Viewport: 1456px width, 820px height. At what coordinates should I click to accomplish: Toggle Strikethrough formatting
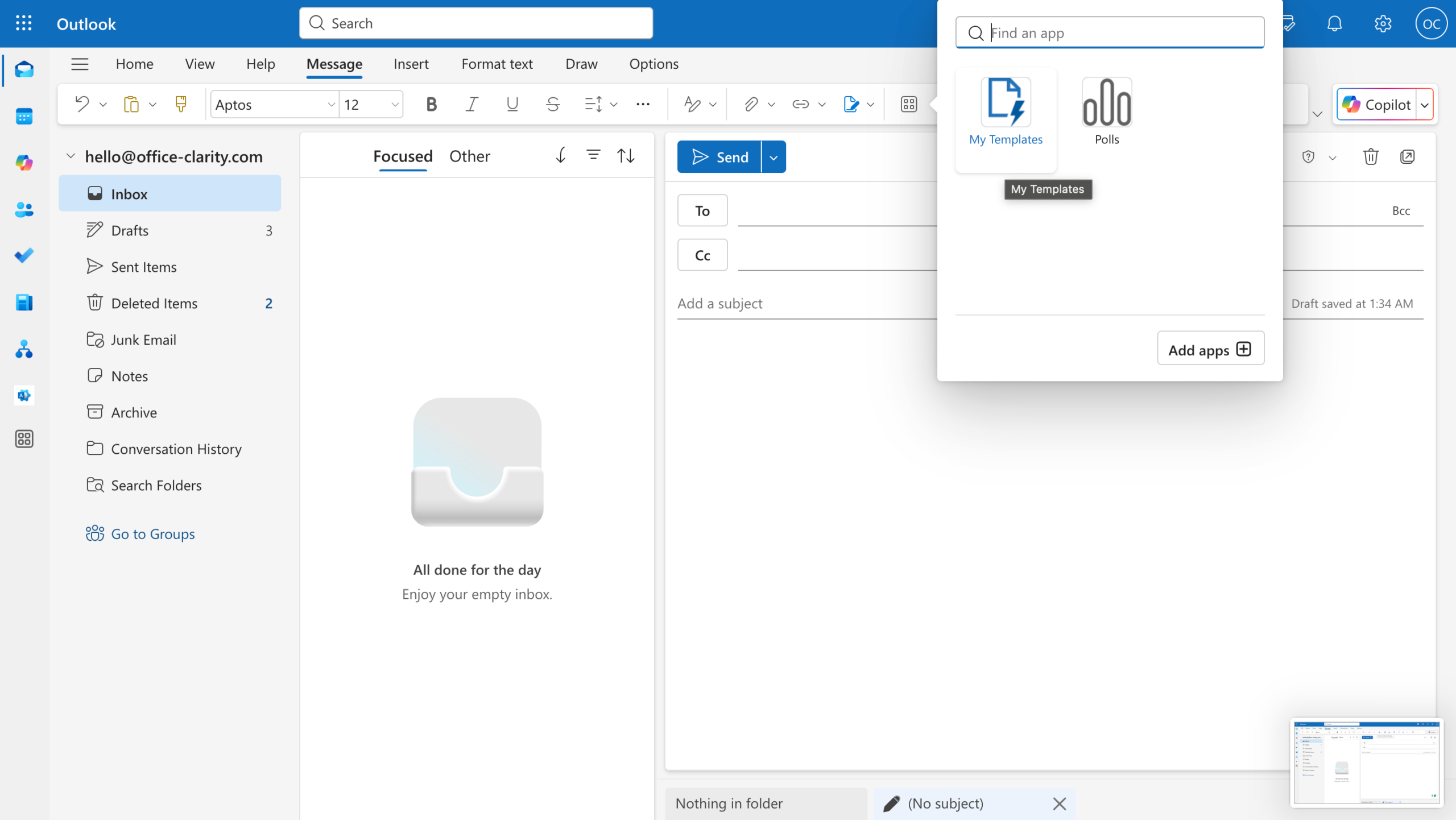pos(552,104)
